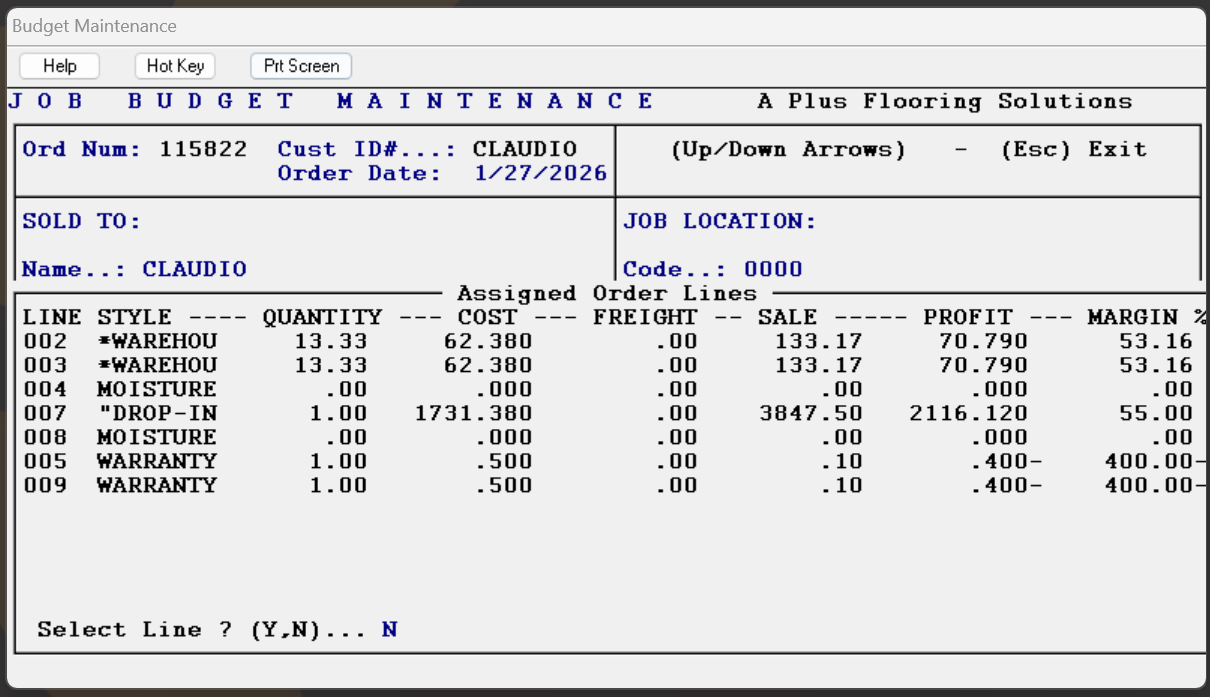Click the Help button
This screenshot has width=1210, height=697.
click(x=60, y=66)
